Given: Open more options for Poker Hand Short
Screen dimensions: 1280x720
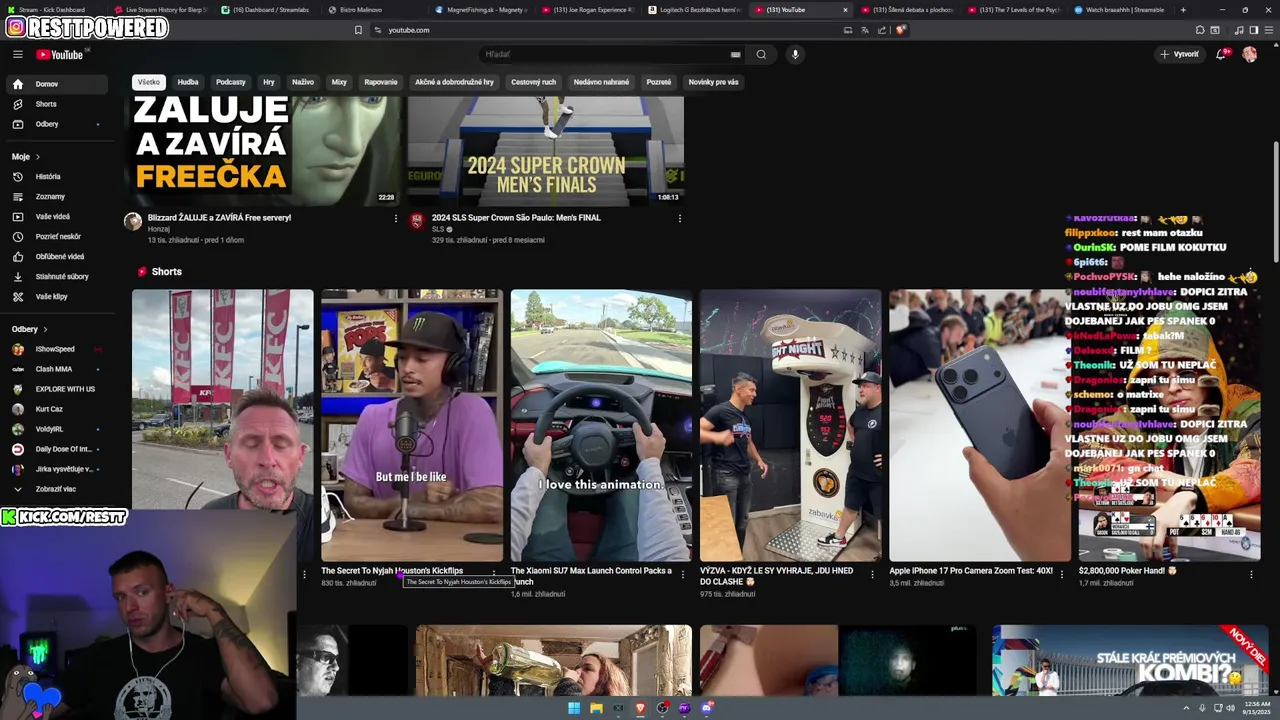Looking at the screenshot, I should [1251, 574].
